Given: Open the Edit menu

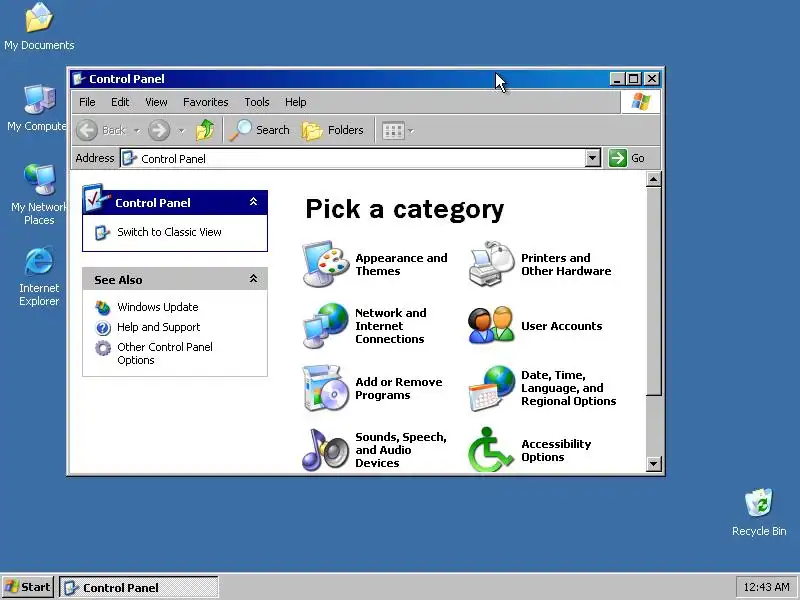Looking at the screenshot, I should coord(120,102).
